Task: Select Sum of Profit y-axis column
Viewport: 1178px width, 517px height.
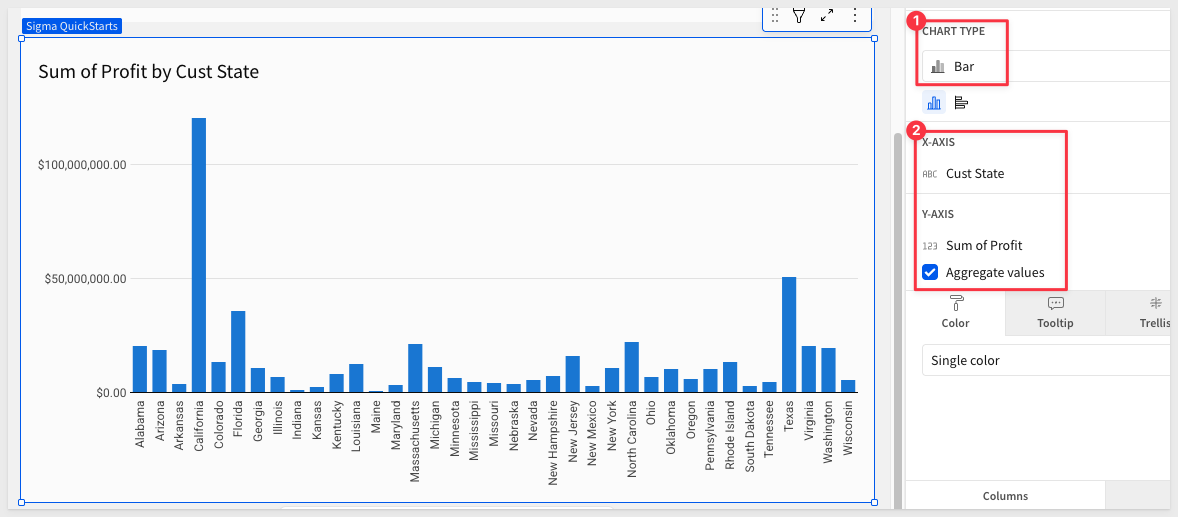Action: coord(983,246)
